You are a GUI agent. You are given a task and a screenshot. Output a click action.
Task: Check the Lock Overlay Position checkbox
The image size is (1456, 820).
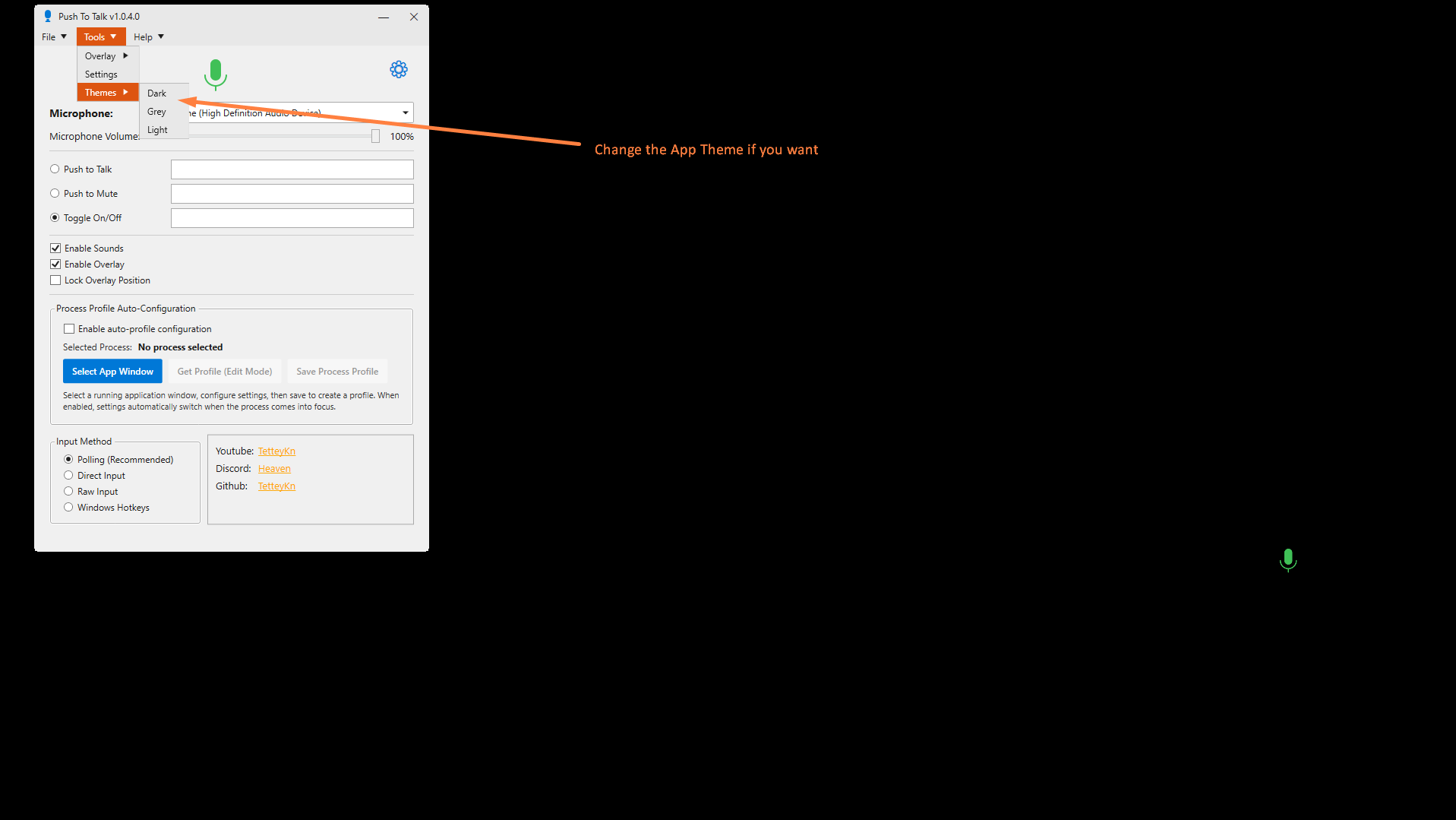point(55,280)
